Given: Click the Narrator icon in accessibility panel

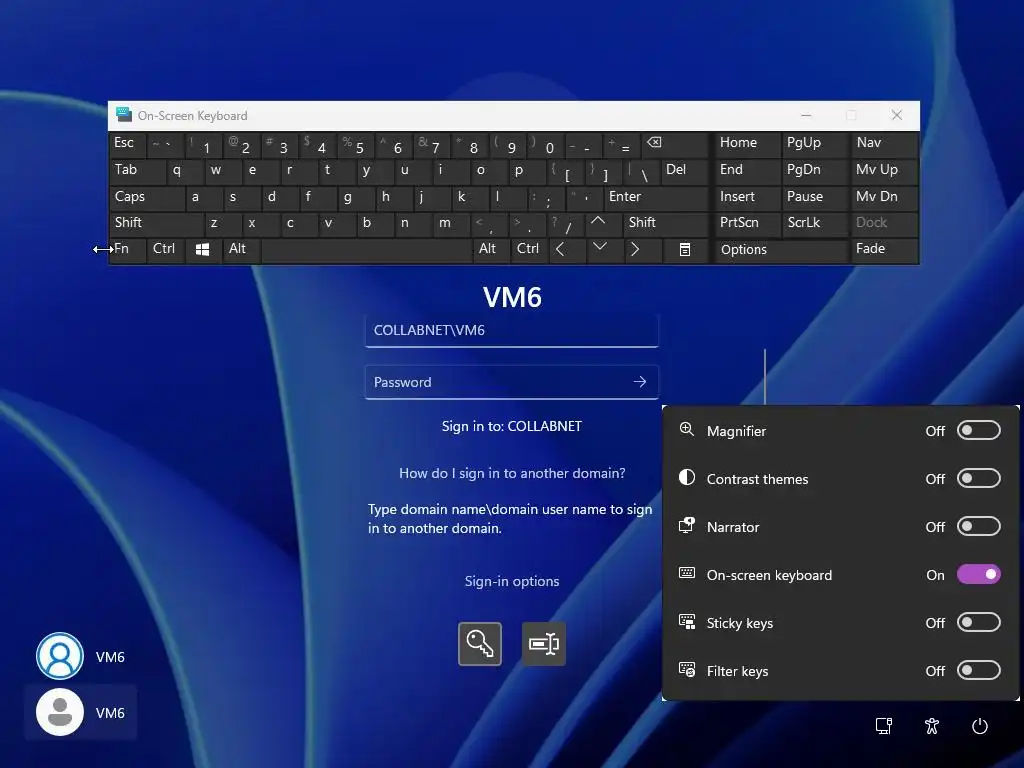Looking at the screenshot, I should coord(686,525).
